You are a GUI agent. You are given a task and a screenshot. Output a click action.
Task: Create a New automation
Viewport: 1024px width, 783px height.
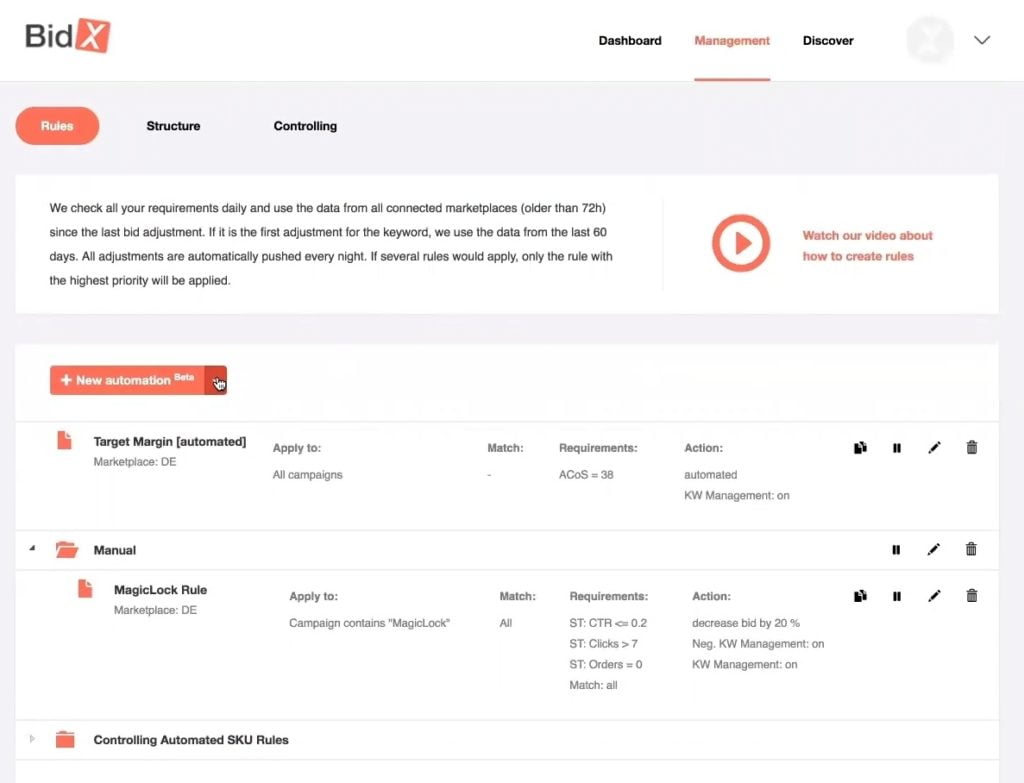click(127, 380)
